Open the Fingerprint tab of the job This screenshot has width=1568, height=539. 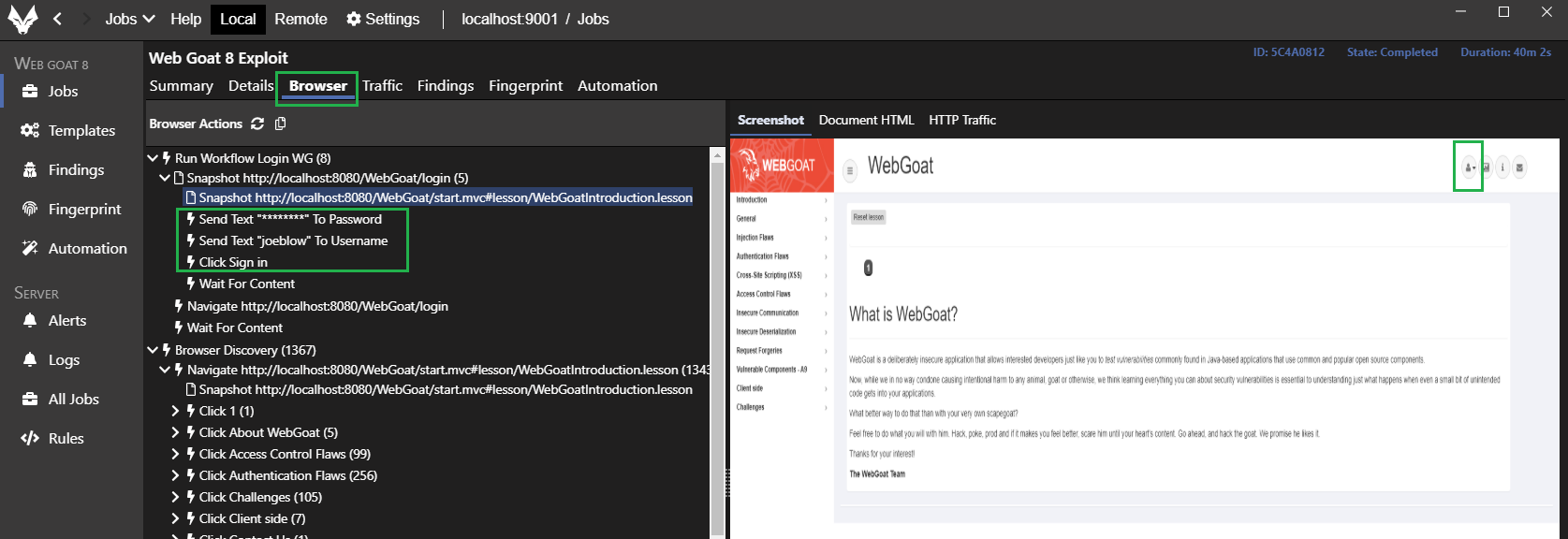[x=525, y=86]
